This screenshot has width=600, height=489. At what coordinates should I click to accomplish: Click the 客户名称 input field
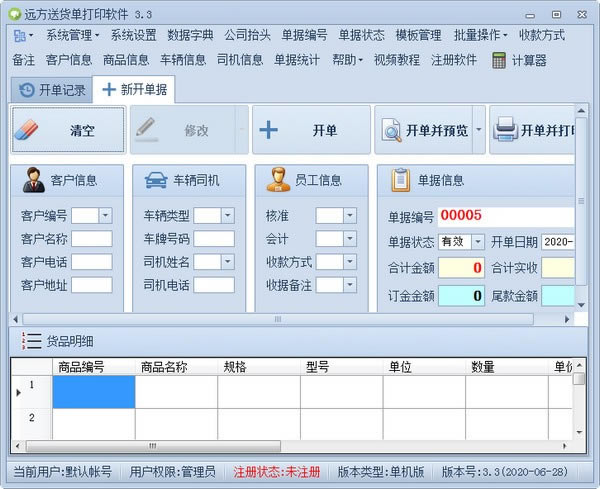pos(91,238)
